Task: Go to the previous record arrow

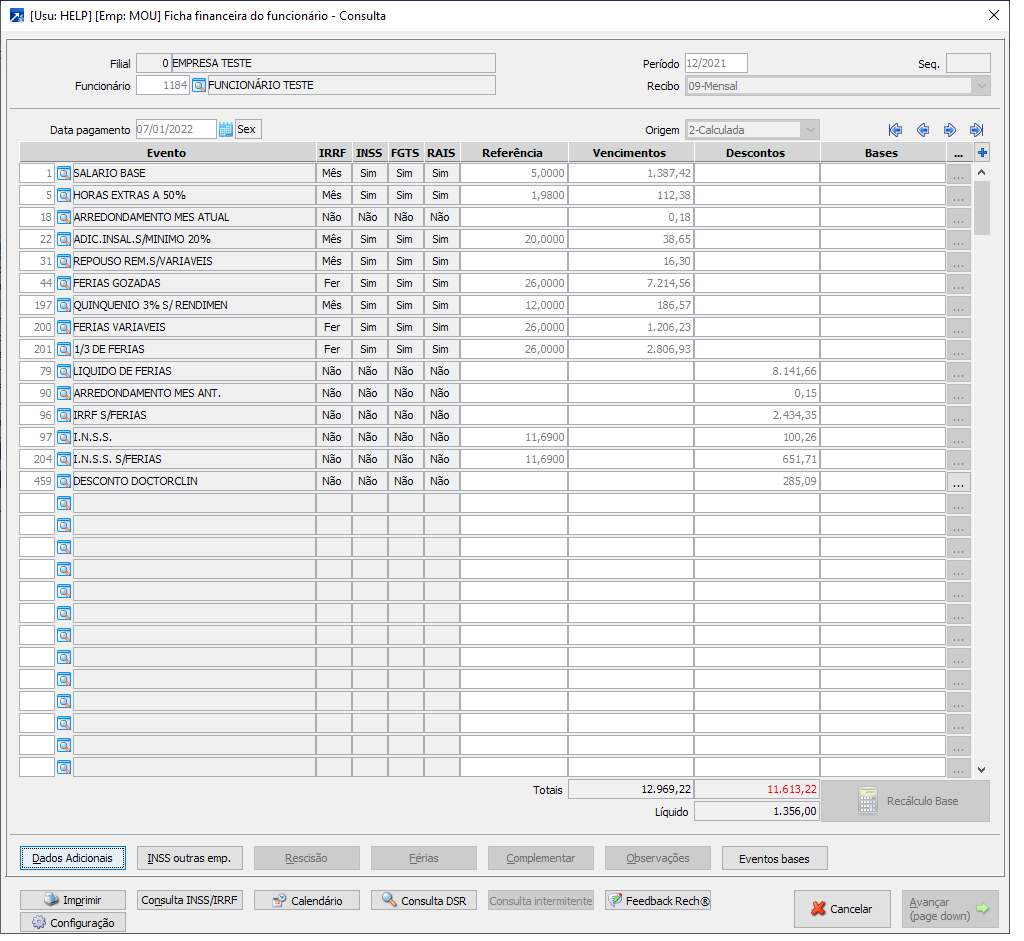Action: (922, 130)
